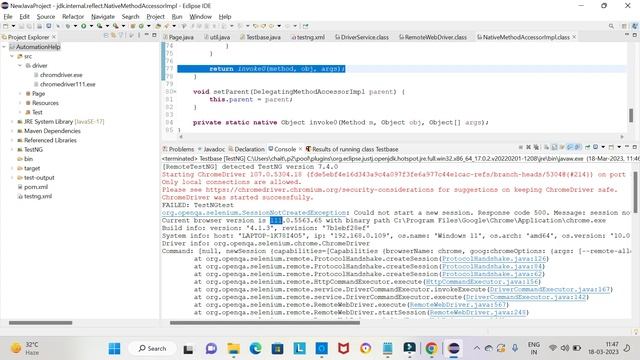Screen dimensions: 640x360
Task: Open the Run button dropdown arrow
Action: point(91,26)
